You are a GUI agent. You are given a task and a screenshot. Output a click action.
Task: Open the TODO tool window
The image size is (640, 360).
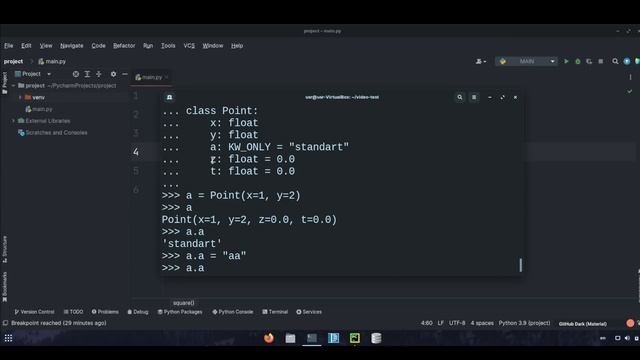[x=73, y=312]
